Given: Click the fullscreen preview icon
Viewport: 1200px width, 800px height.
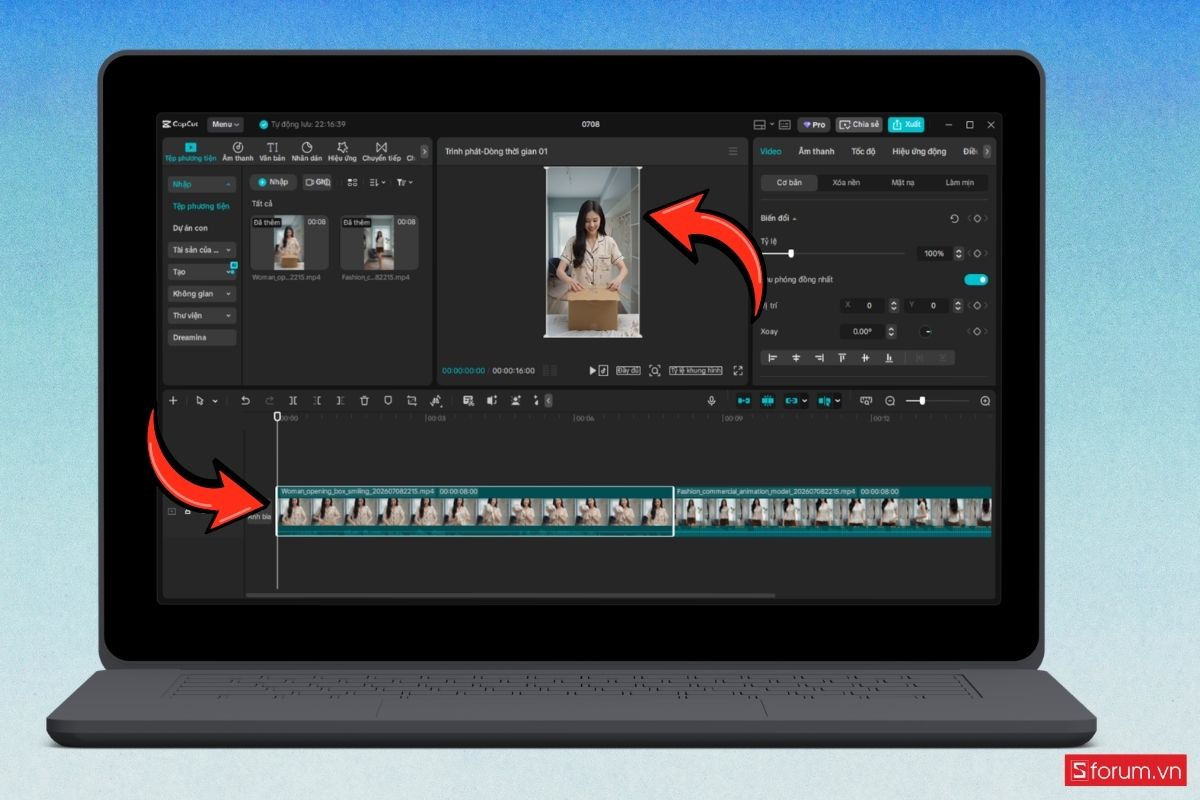Looking at the screenshot, I should click(738, 370).
